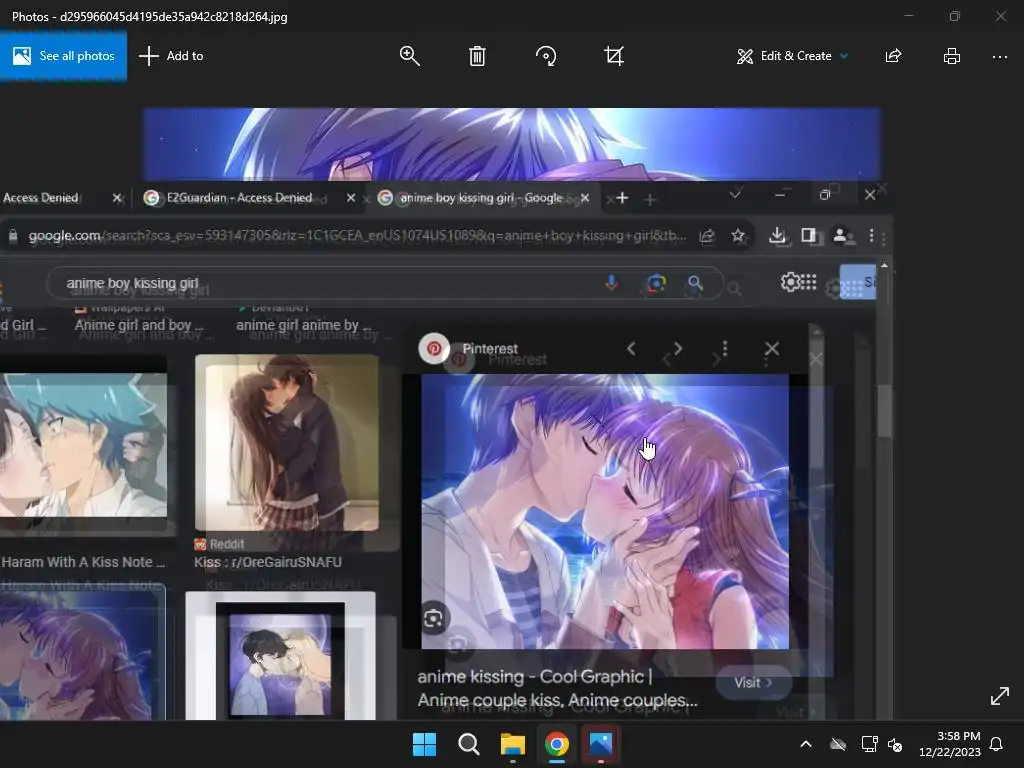
Task: Open File Explorer from the taskbar
Action: pos(513,744)
